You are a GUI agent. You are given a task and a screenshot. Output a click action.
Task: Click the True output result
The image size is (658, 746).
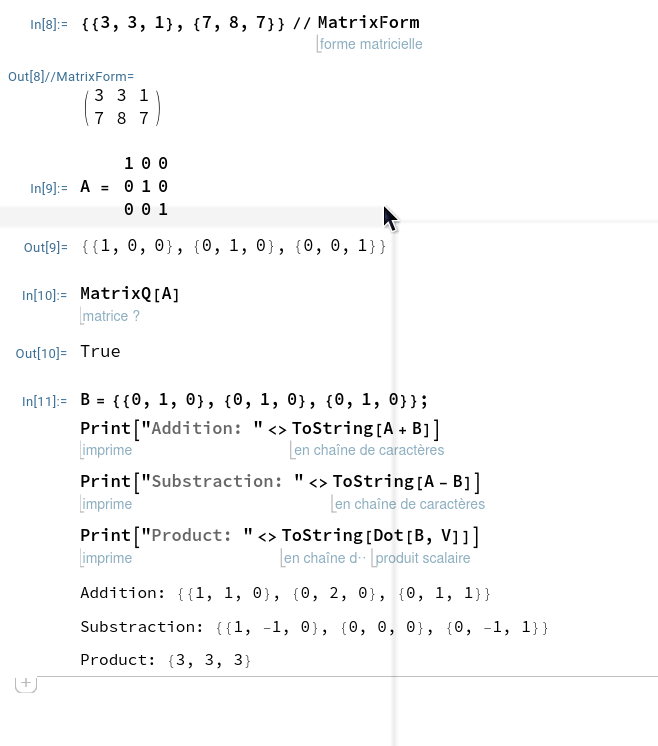(100, 351)
